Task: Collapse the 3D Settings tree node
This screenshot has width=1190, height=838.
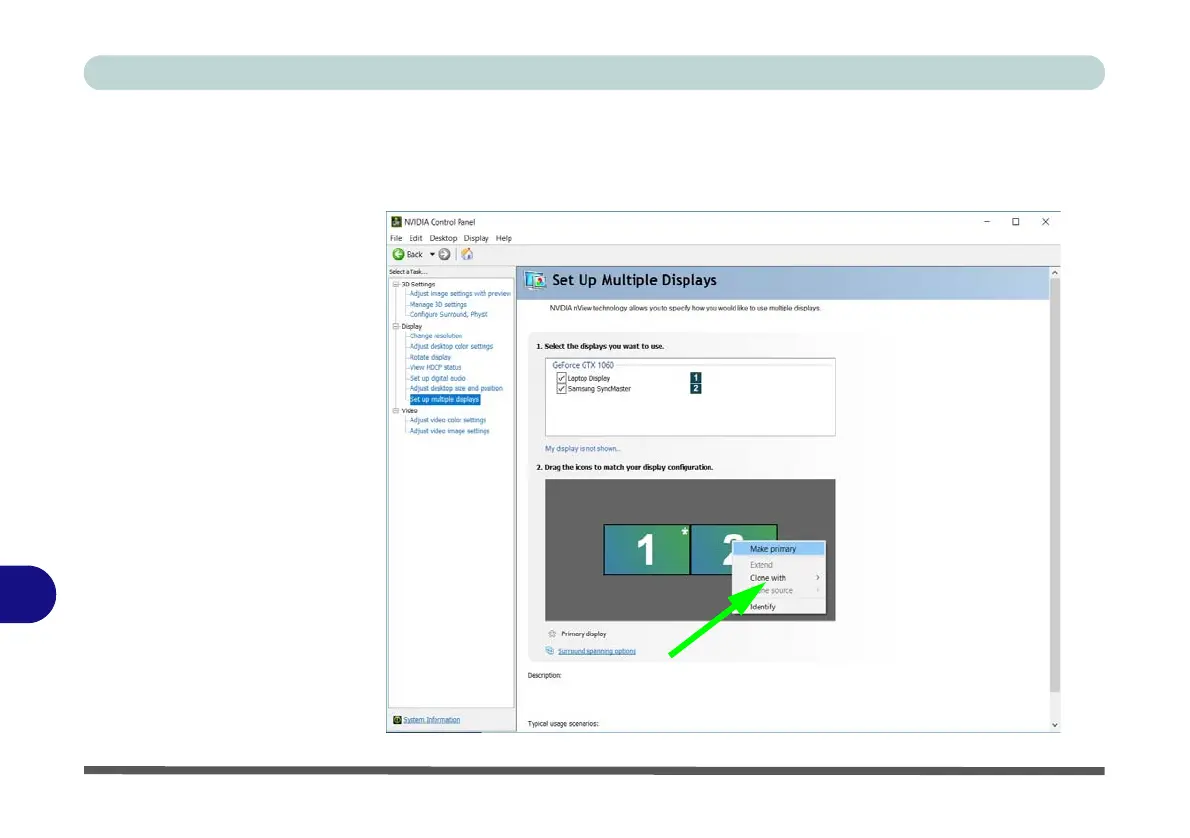Action: point(395,284)
